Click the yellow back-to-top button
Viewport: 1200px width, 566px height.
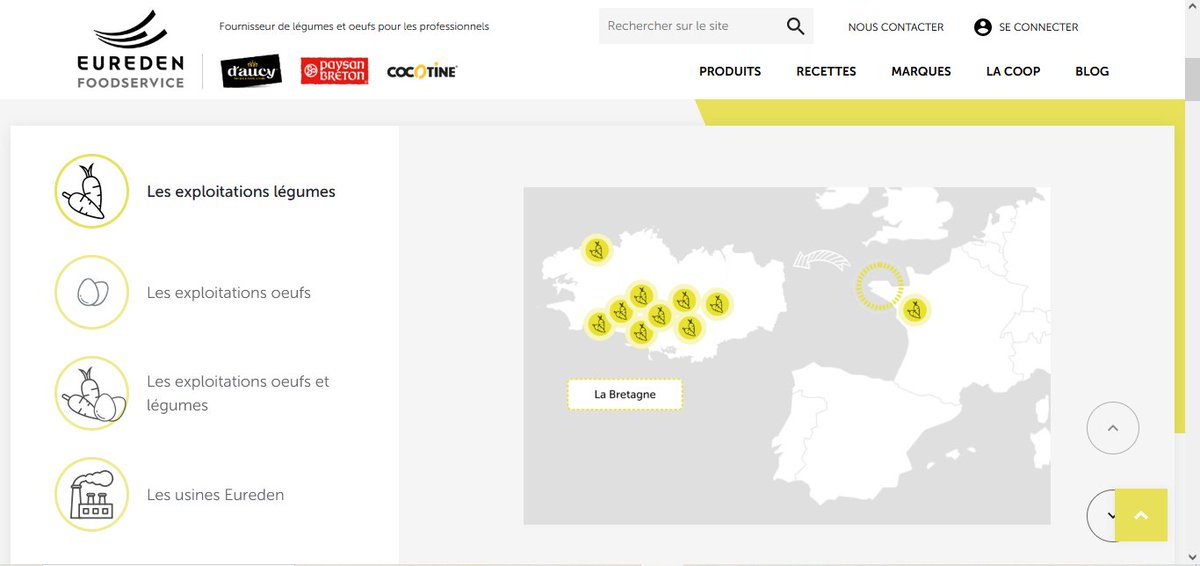(x=1141, y=515)
